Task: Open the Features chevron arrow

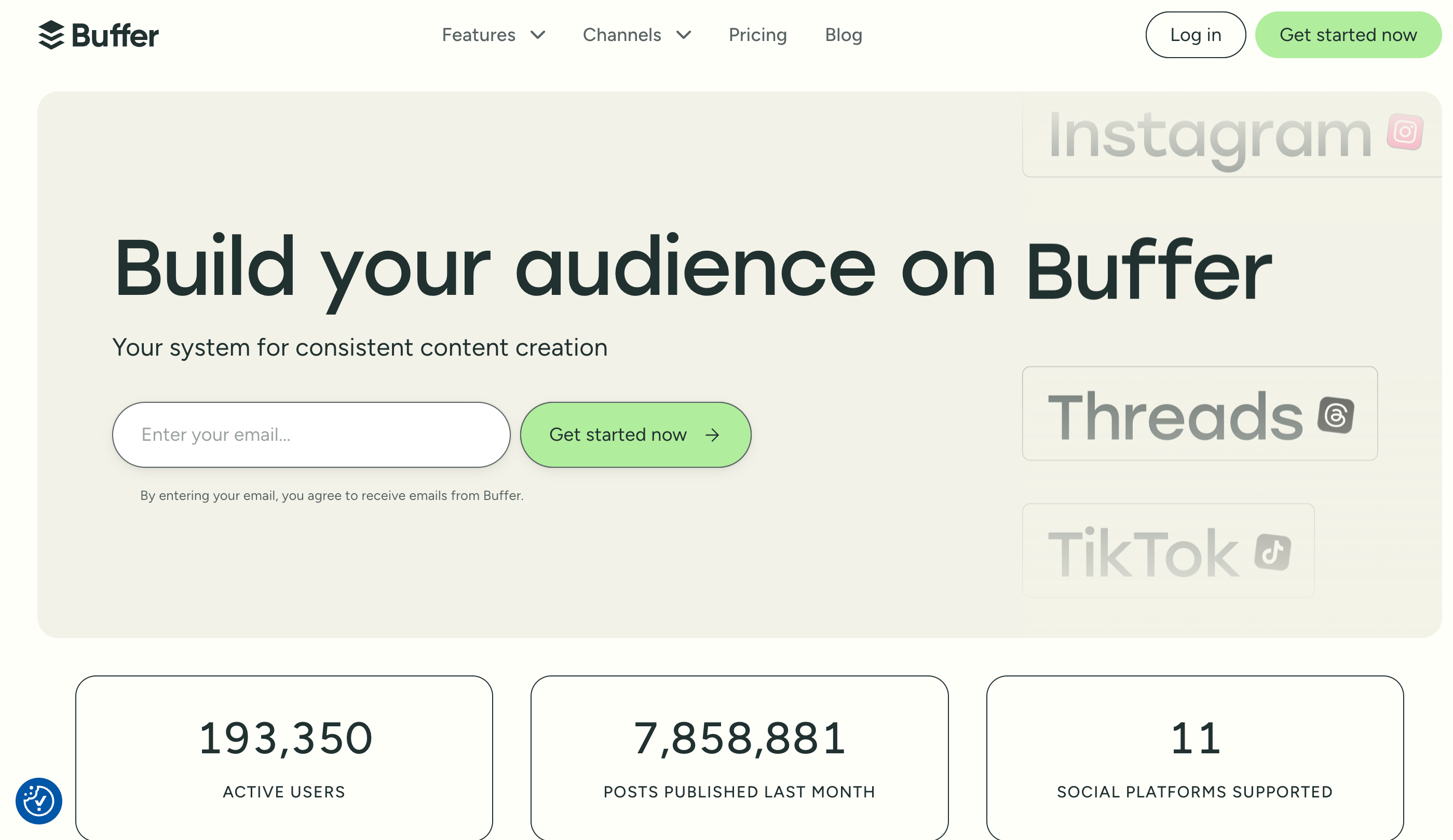Action: click(538, 36)
